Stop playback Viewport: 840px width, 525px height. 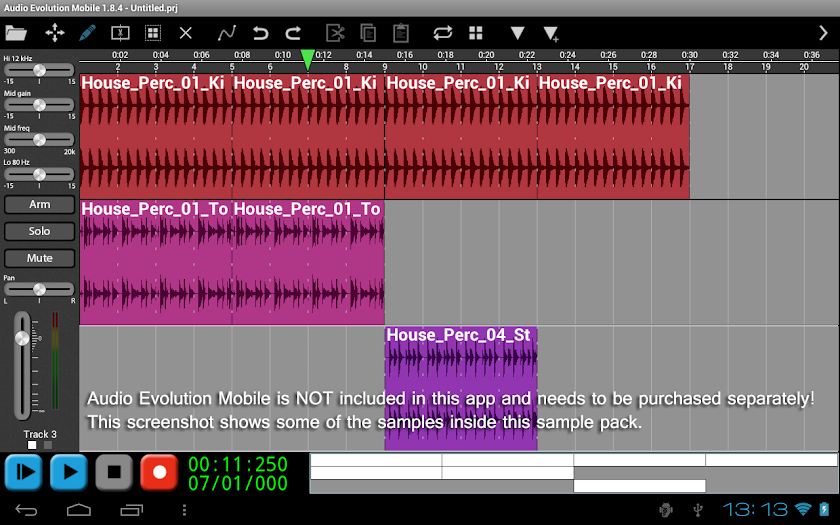(114, 472)
